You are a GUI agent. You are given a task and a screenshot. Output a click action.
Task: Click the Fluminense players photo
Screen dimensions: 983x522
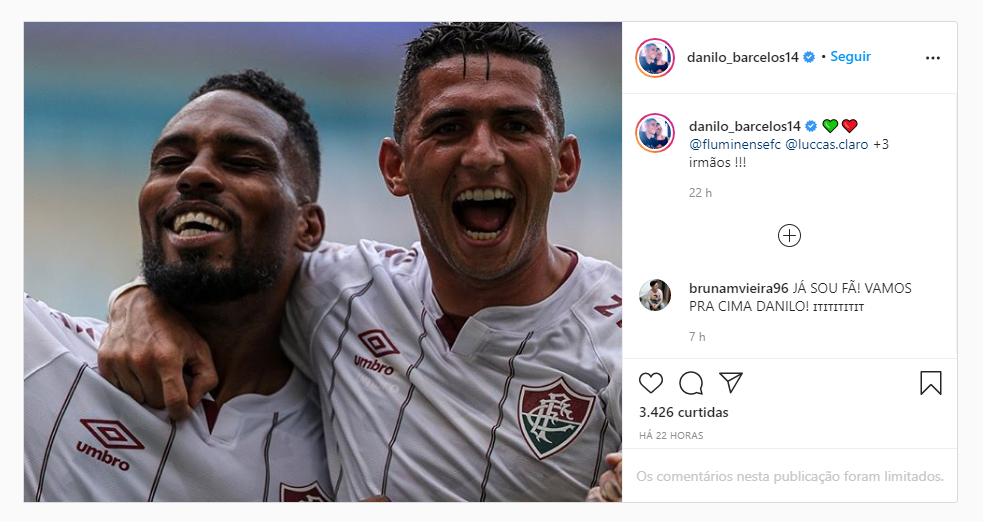pyautogui.click(x=323, y=262)
